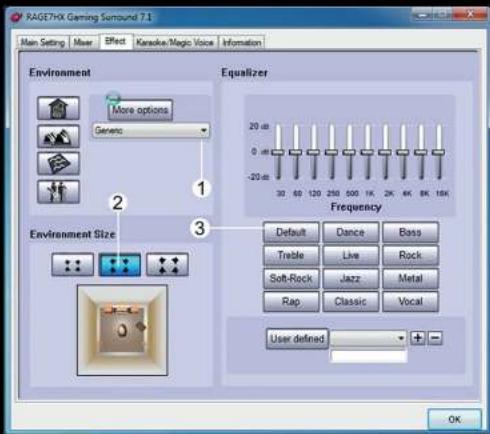Screen dimensions: 490x434
Task: Click the white preset name input field
Action: click(368, 356)
